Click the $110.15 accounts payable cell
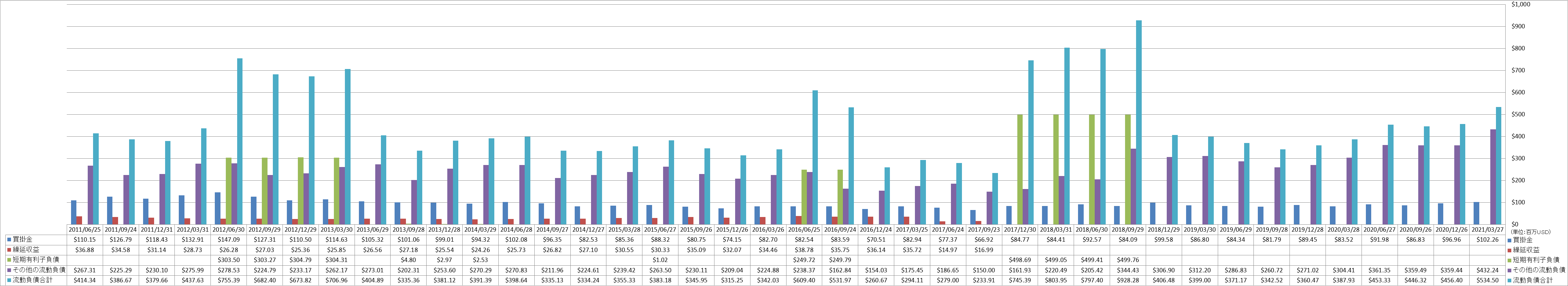Viewport: 1568px width, 286px height. point(85,240)
